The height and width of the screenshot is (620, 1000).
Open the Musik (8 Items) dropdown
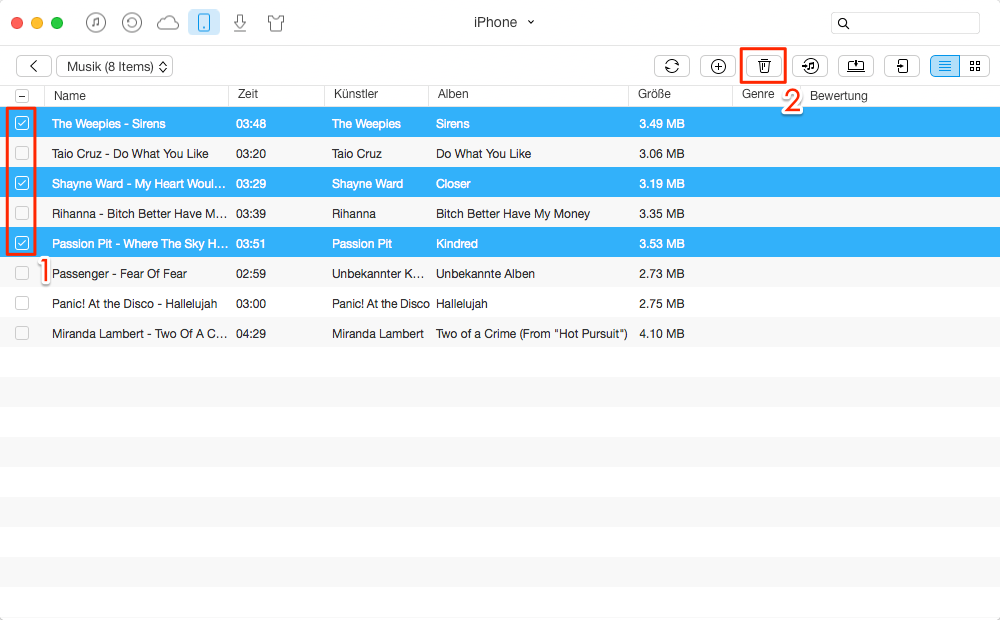115,66
